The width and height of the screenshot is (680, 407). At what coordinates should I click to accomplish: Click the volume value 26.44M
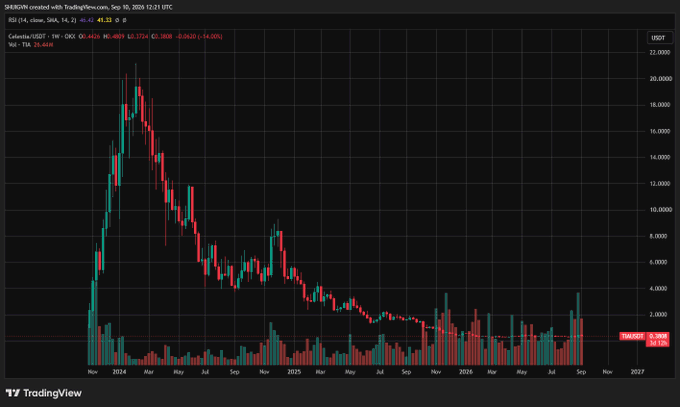point(43,45)
